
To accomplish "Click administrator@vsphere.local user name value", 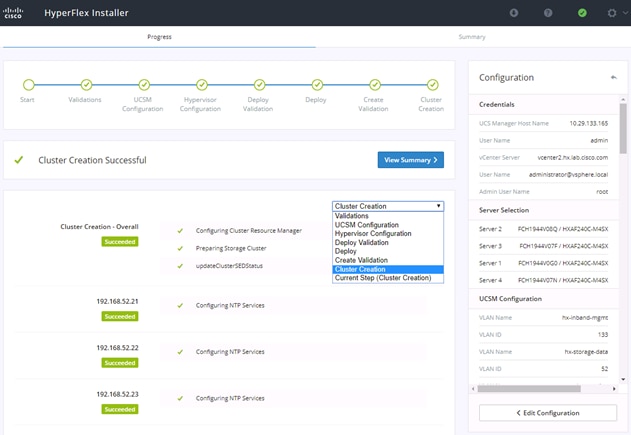I will [568, 175].
